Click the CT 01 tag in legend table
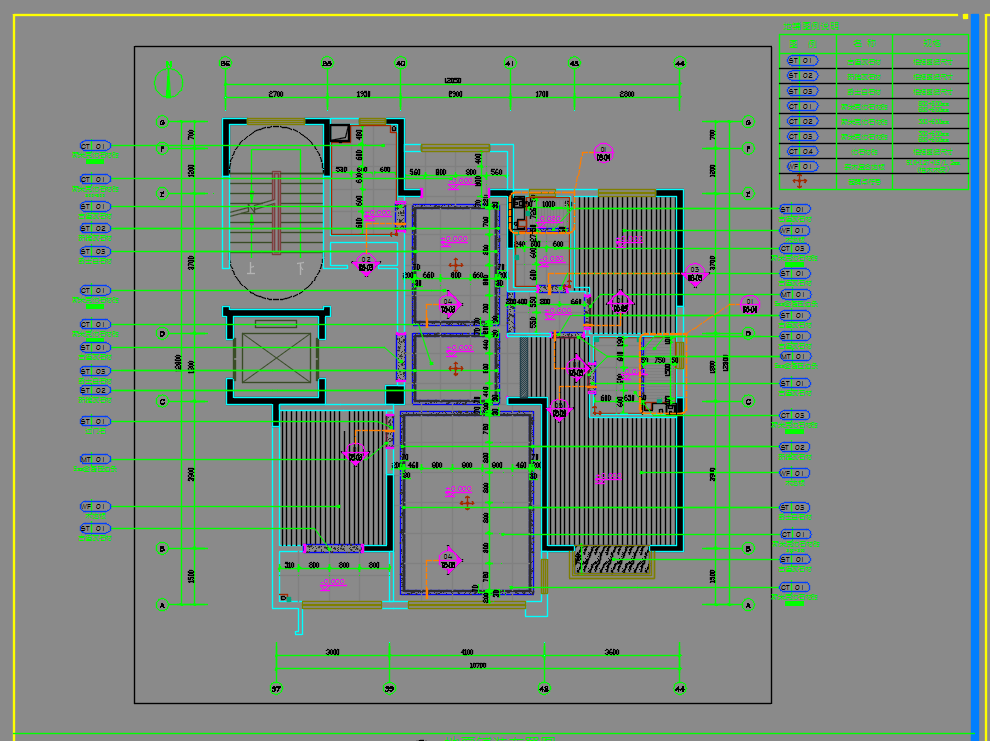This screenshot has height=741, width=990. point(802,106)
